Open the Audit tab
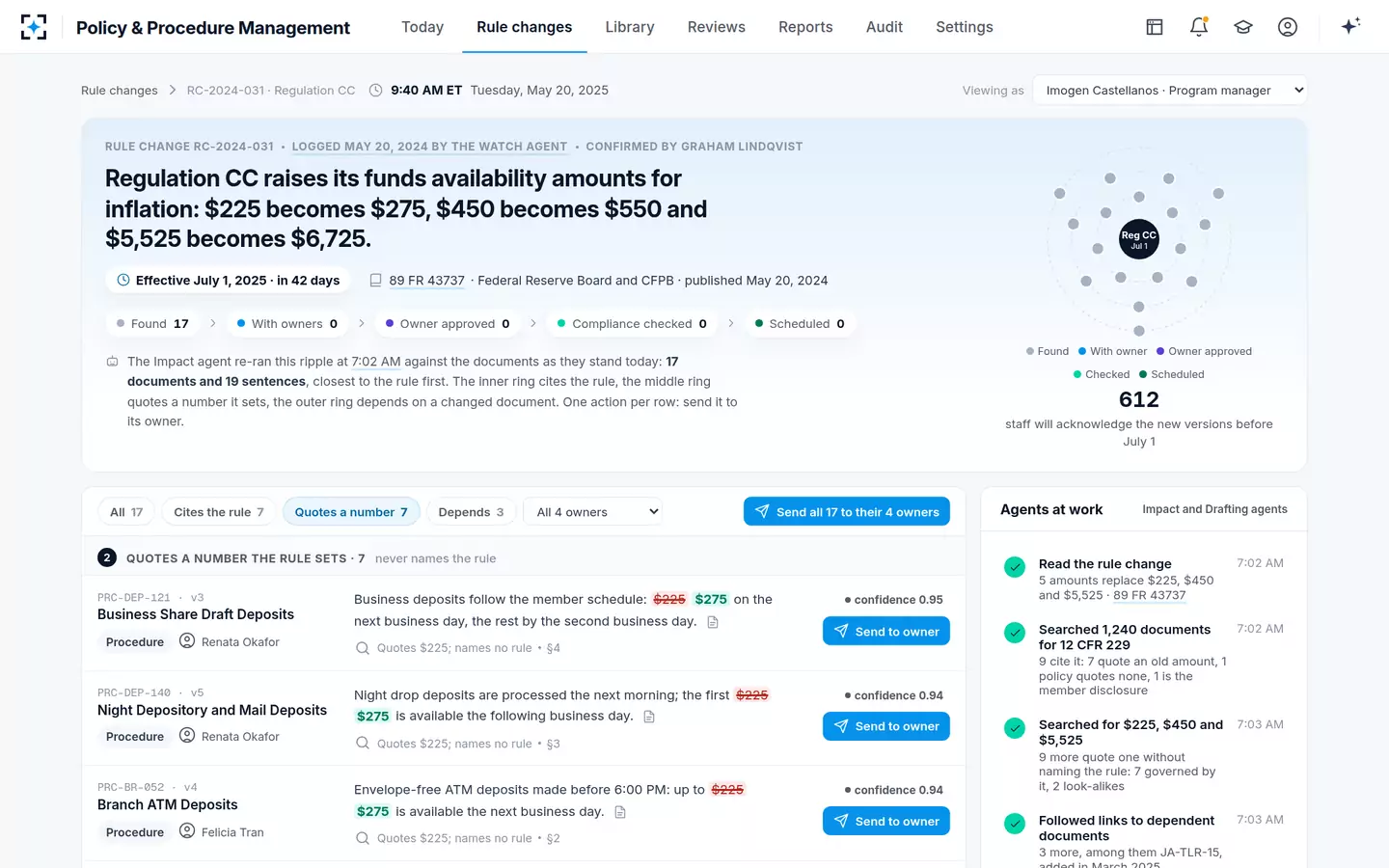This screenshot has height=868, width=1389. tap(885, 27)
